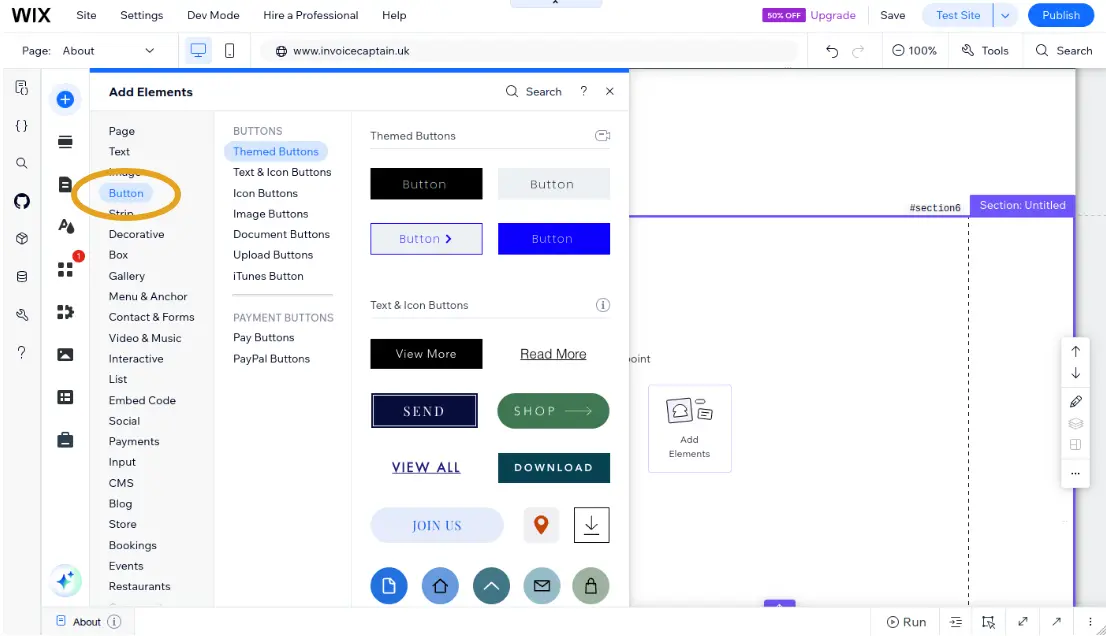Click info icon next to Text & Icon Buttons

(x=602, y=305)
